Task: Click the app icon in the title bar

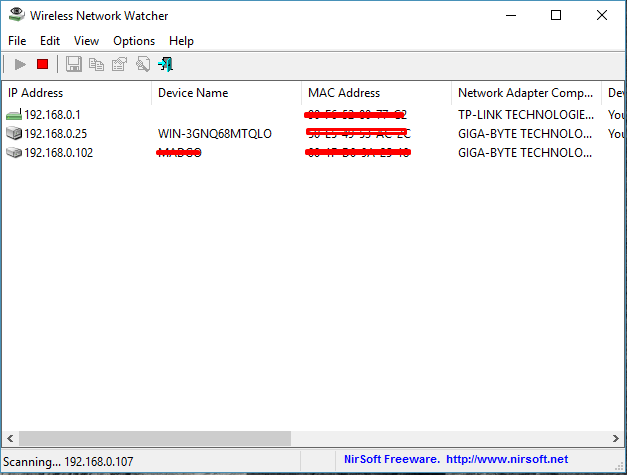Action: pyautogui.click(x=14, y=16)
